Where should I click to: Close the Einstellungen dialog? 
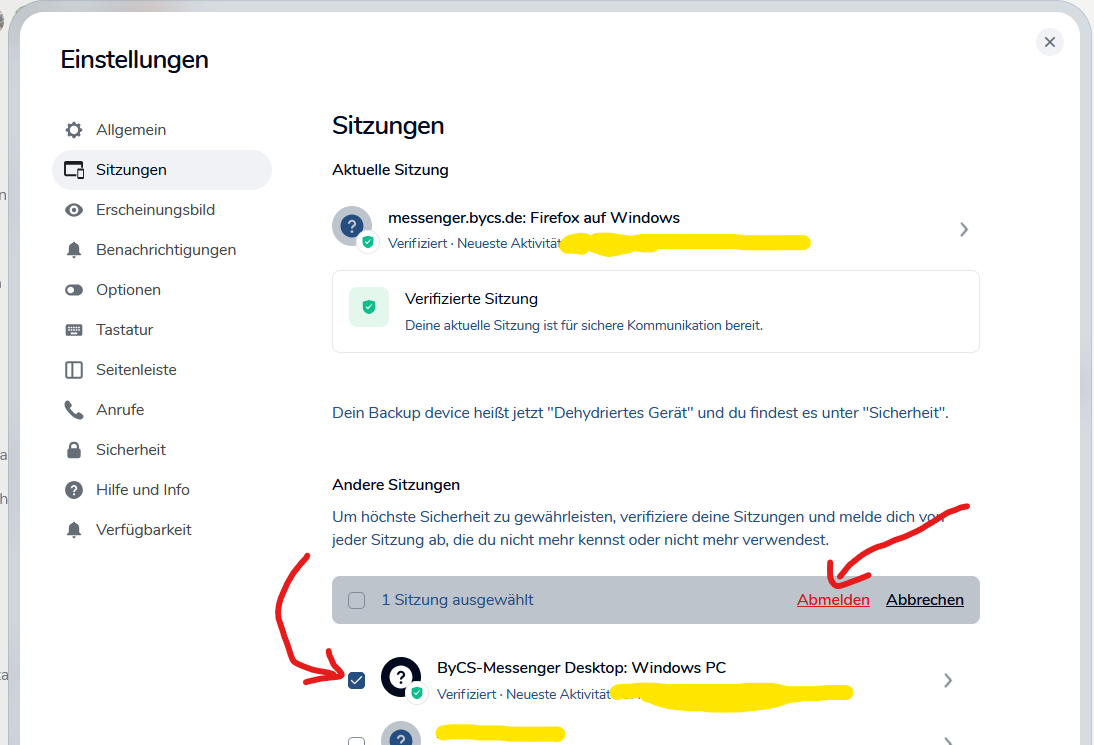(1049, 42)
